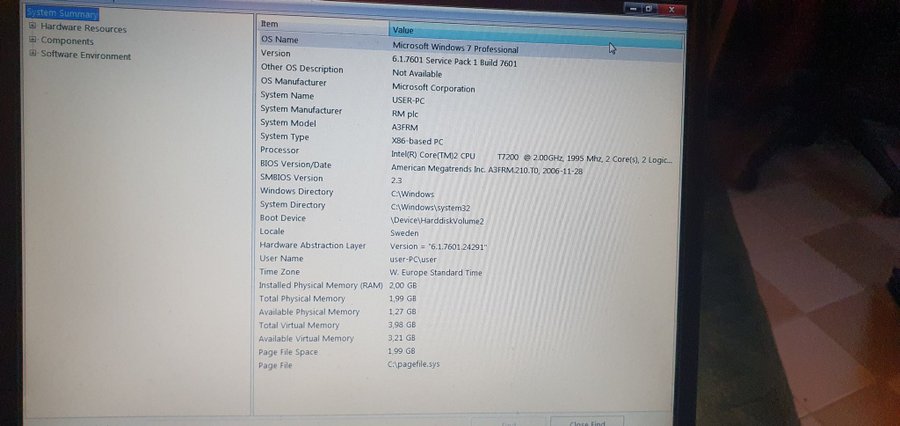Click the C:\pagefile.sys value
This screenshot has height=426, width=900.
[413, 364]
